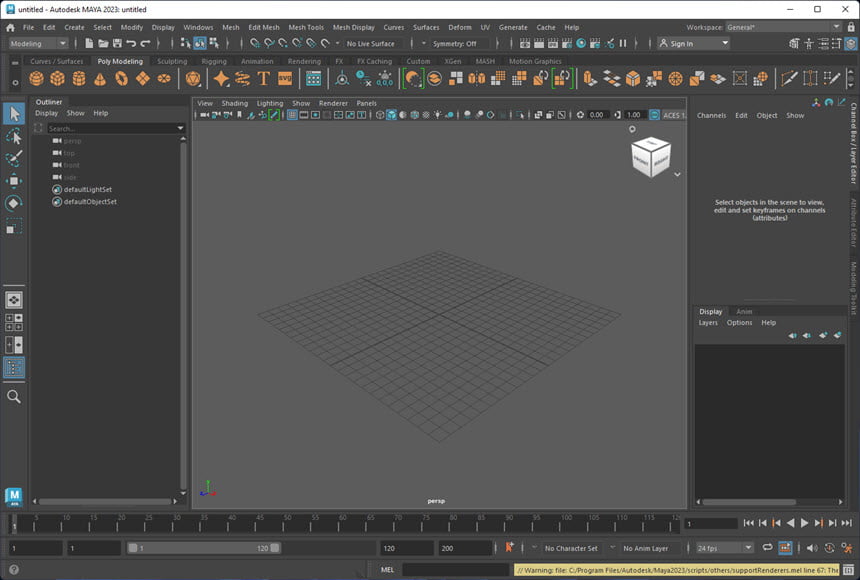Click the playback range slider bar
The image size is (860, 580).
(203, 548)
